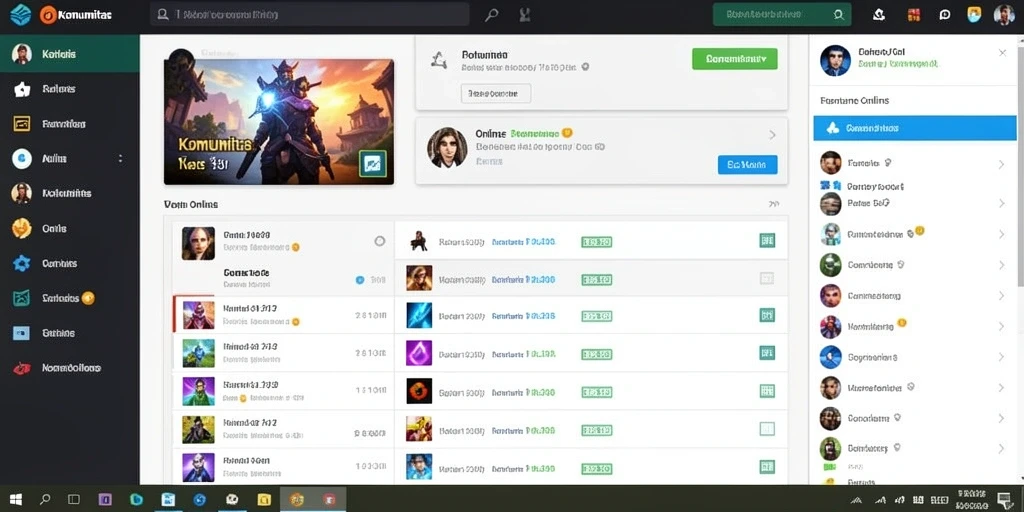
Task: Click the magnifier inside the green search box
Action: click(x=839, y=14)
